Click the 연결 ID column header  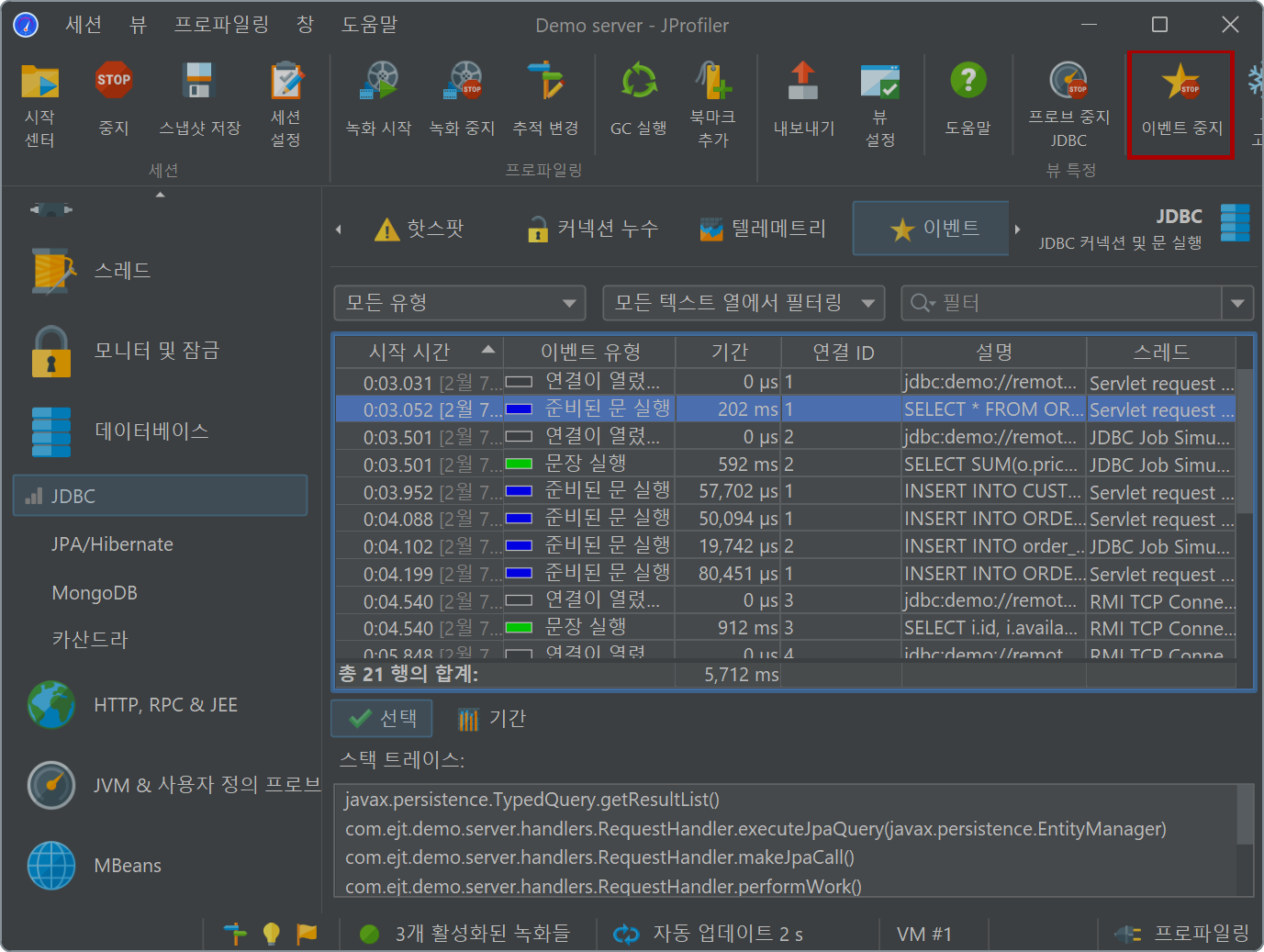click(x=842, y=352)
